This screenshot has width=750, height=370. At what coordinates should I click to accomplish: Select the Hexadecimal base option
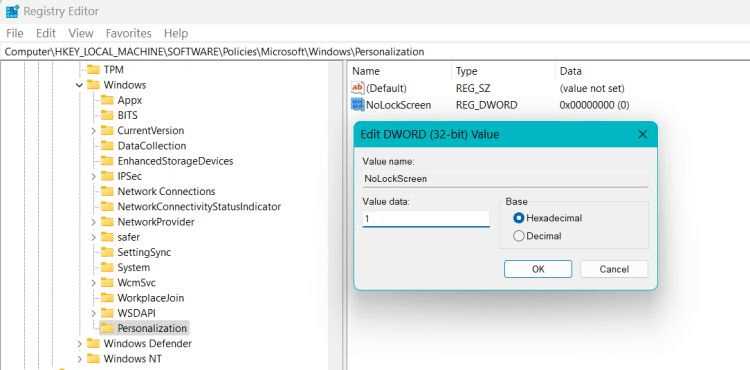pyautogui.click(x=518, y=218)
